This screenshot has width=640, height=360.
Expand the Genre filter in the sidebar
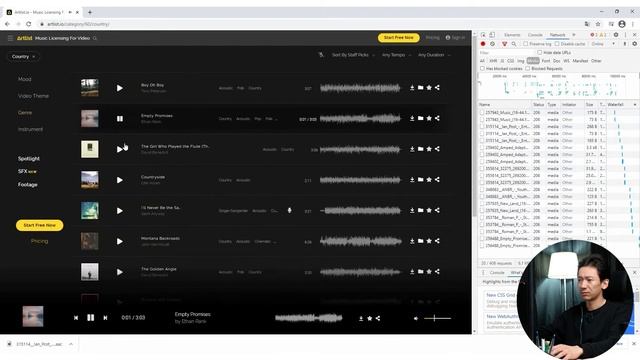[25, 113]
